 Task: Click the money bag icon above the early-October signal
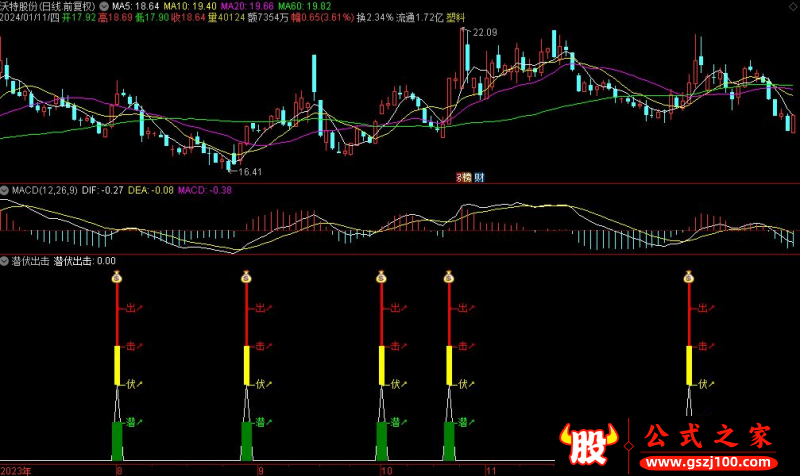click(381, 277)
